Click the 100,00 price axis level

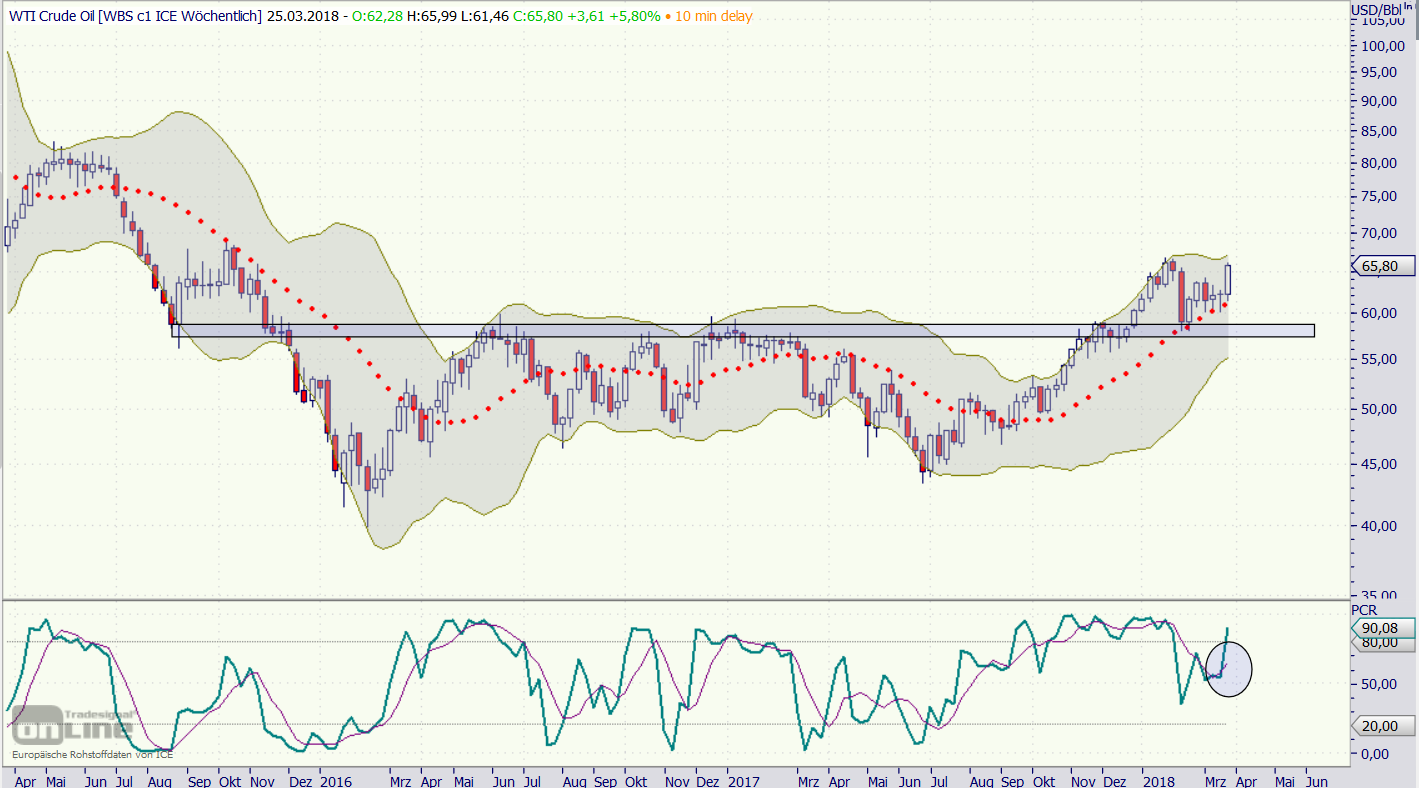[1383, 46]
